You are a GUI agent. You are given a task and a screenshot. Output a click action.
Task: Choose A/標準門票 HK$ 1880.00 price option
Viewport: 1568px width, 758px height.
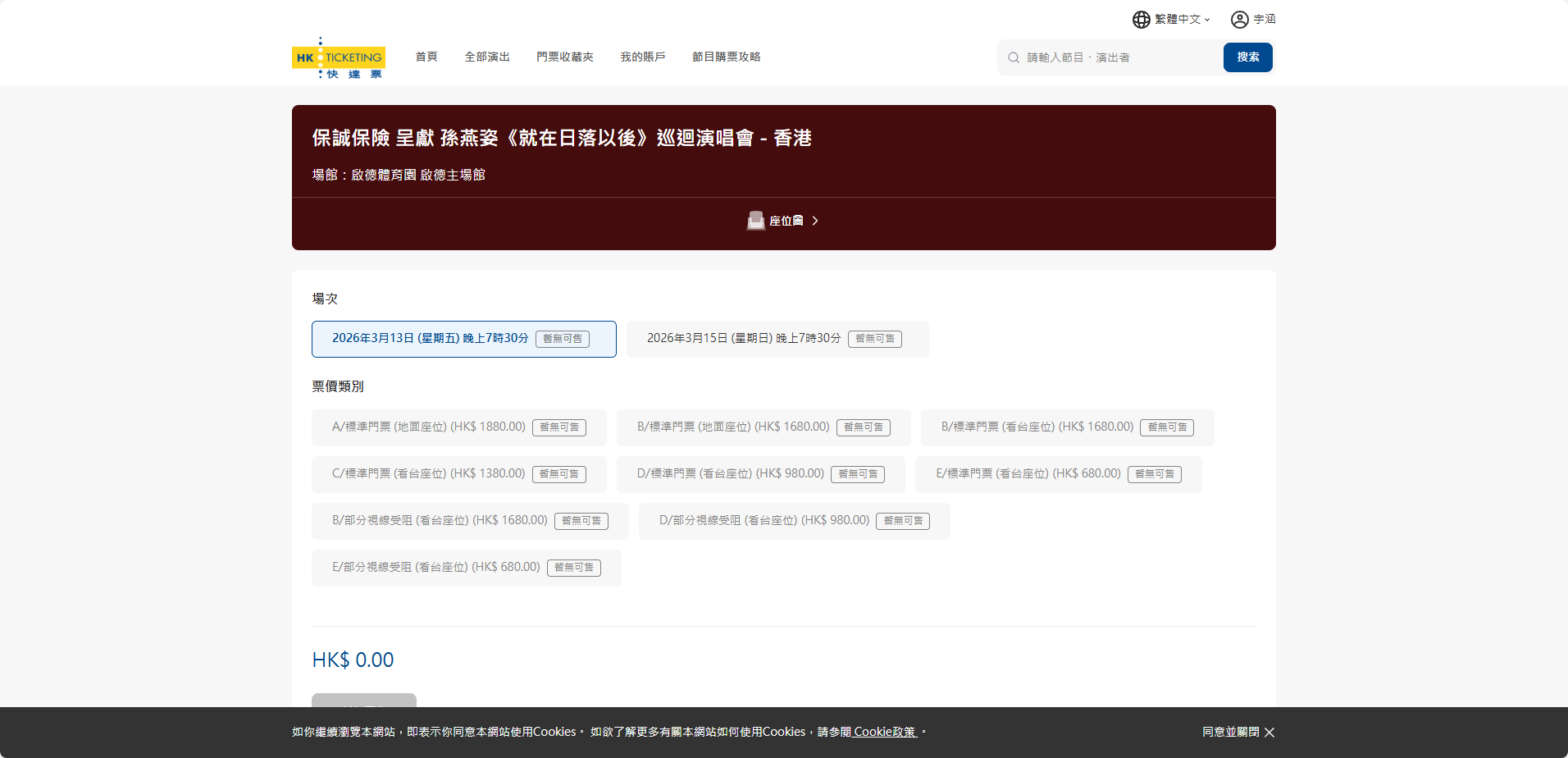pos(458,427)
